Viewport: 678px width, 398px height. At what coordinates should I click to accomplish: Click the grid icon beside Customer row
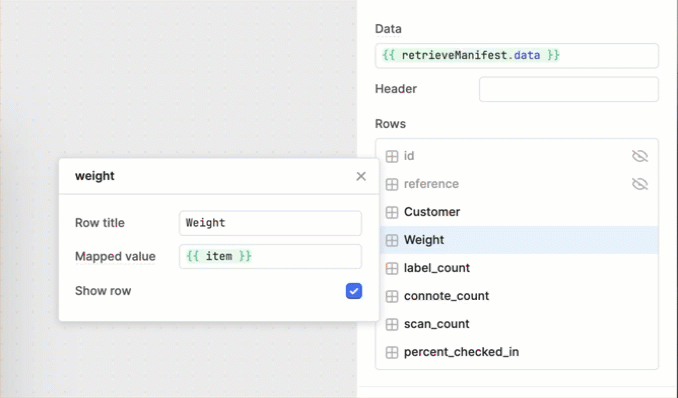pos(392,212)
